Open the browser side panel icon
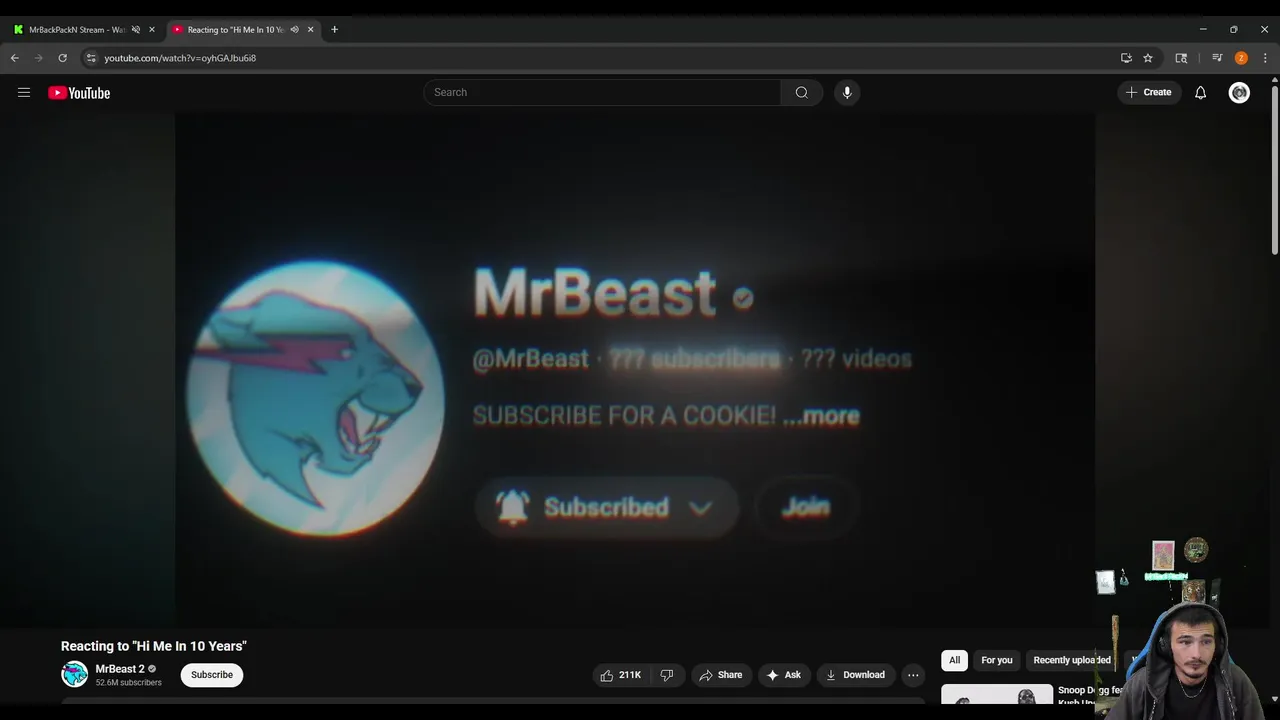 (1181, 58)
